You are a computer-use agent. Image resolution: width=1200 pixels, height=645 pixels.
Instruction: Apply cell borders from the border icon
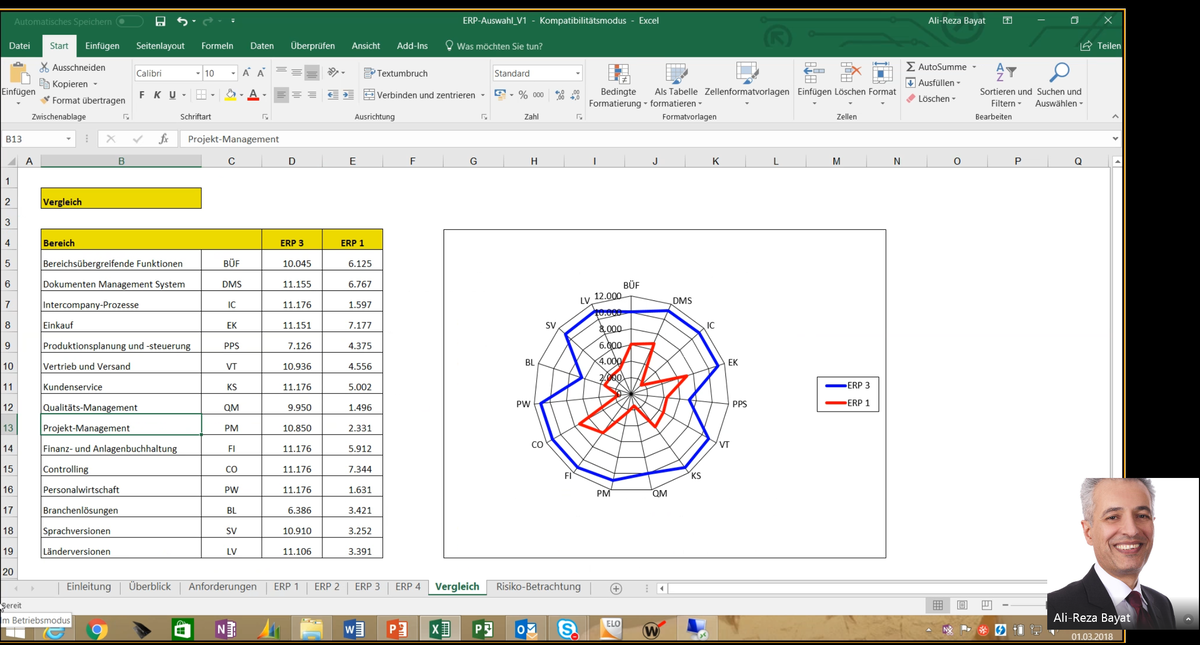pos(200,95)
